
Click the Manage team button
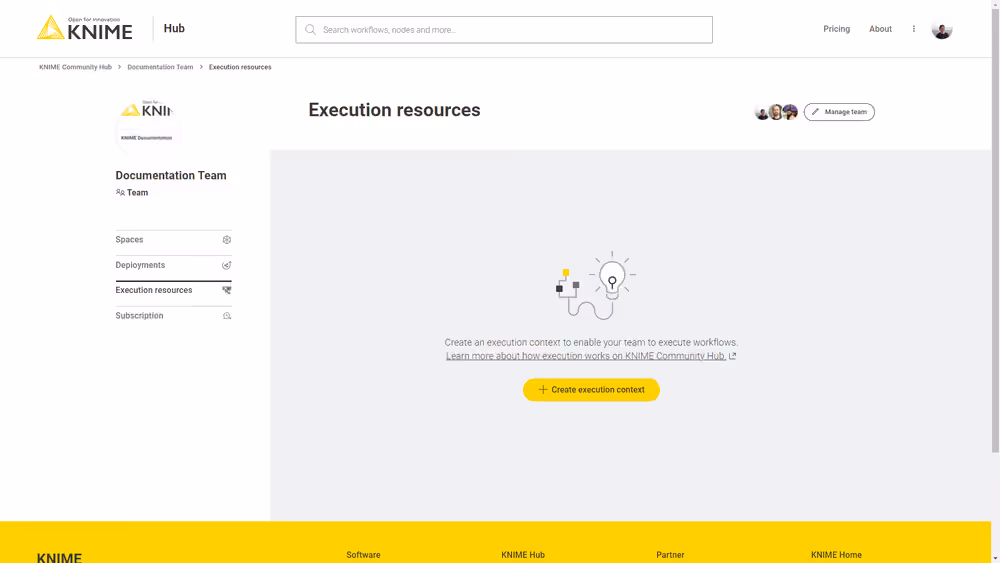click(x=839, y=112)
